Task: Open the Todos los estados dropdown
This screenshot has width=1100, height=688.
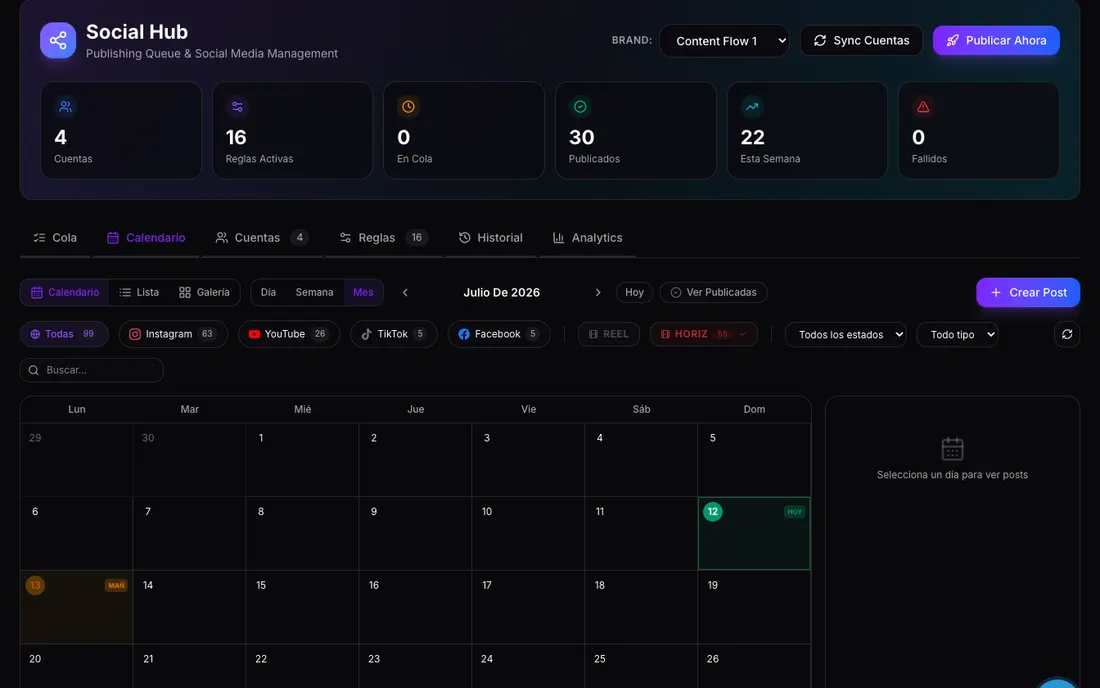Action: pyautogui.click(x=845, y=335)
